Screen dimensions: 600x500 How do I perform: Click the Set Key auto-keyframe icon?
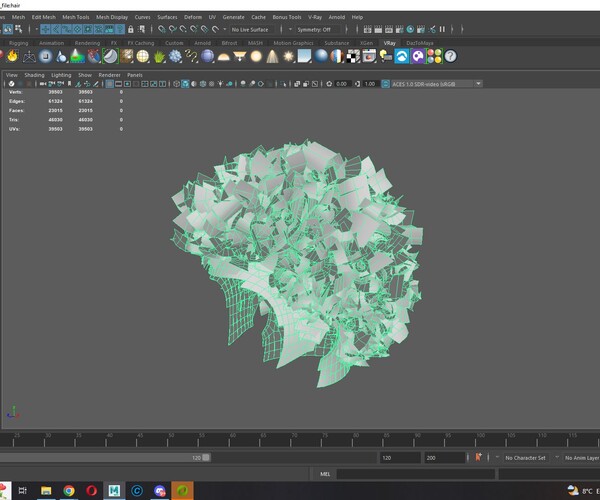click(478, 458)
